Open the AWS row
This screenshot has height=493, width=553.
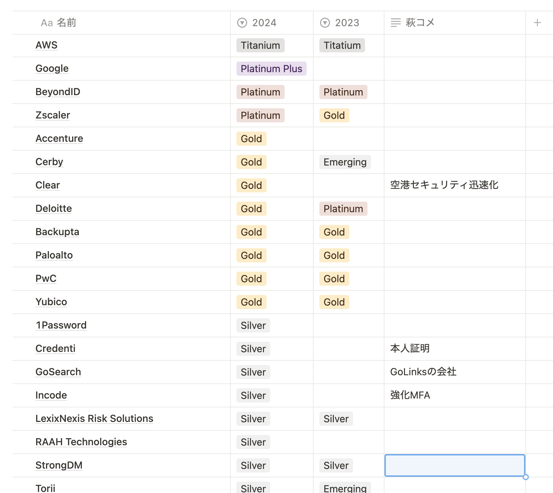pos(46,45)
